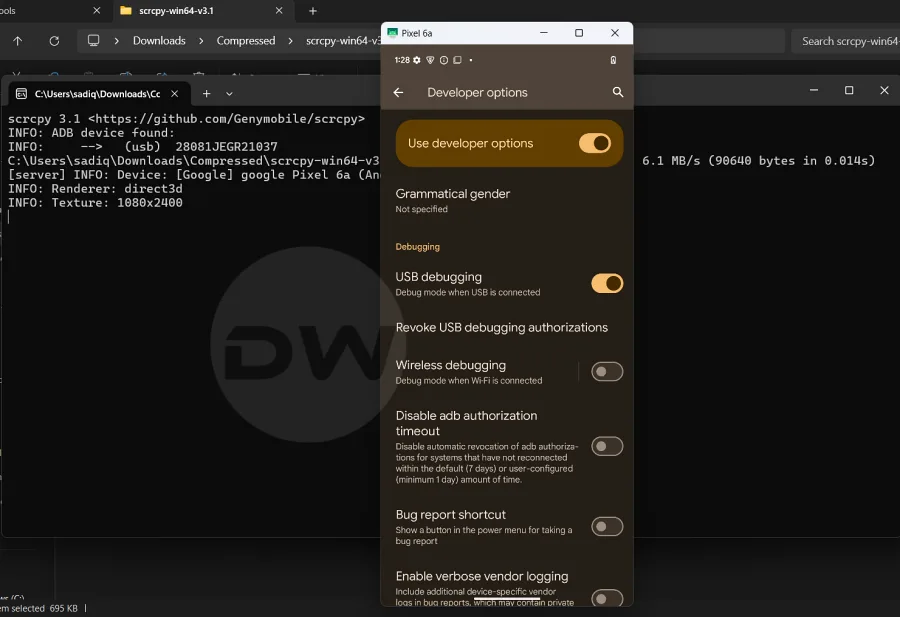Expand chevron before Downloads in address bar
Image resolution: width=900 pixels, height=617 pixels.
[x=117, y=41]
